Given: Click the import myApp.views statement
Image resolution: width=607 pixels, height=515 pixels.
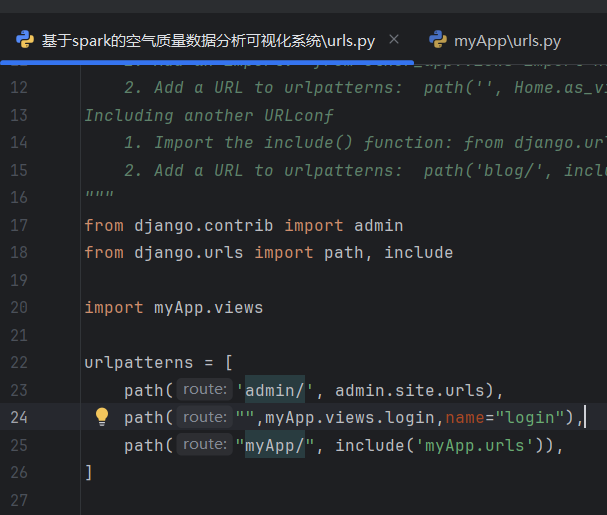Looking at the screenshot, I should click(x=173, y=307).
